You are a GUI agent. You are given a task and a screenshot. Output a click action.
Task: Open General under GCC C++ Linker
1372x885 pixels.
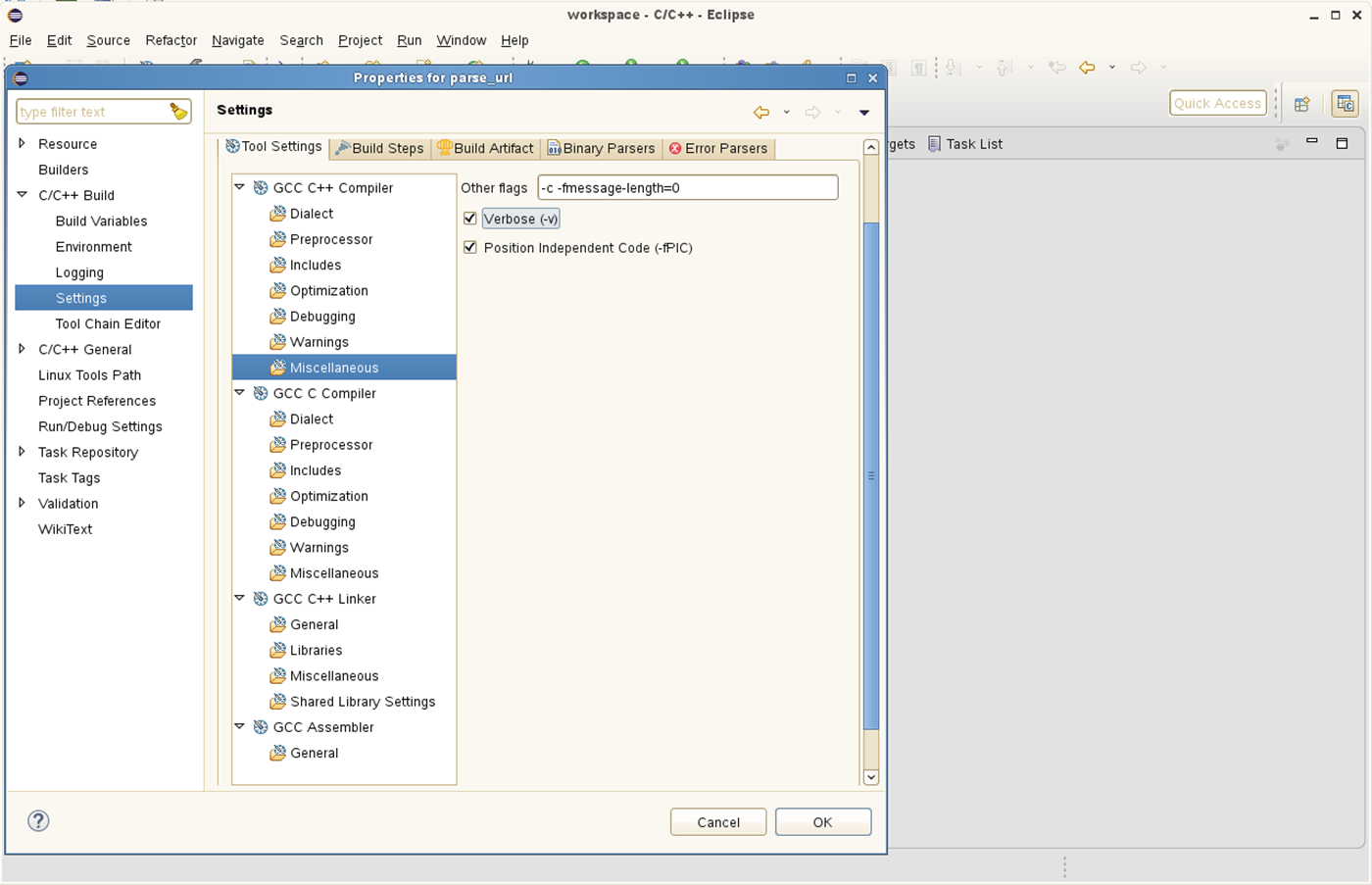point(314,625)
